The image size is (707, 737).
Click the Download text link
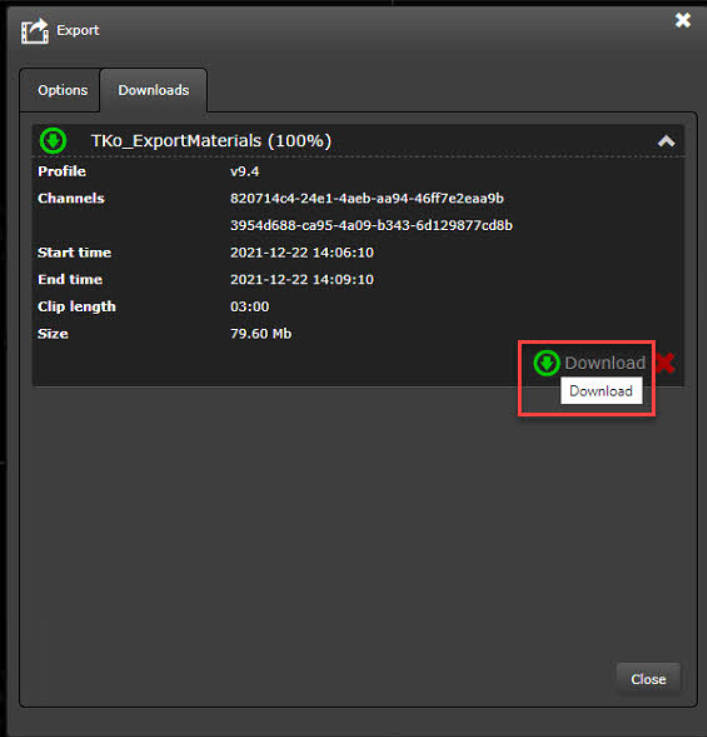pyautogui.click(x=605, y=363)
